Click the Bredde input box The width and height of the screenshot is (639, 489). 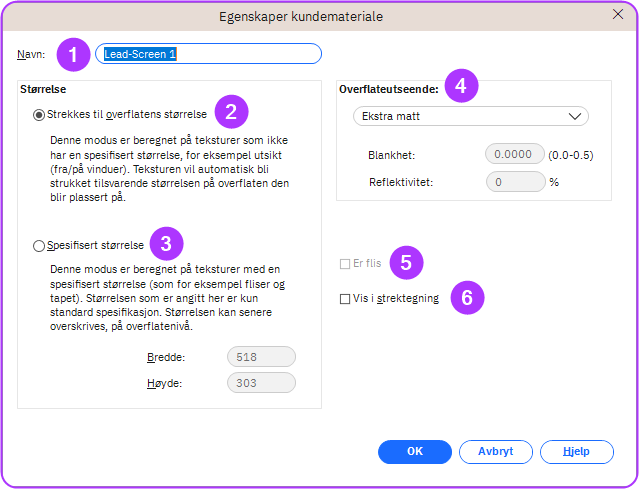click(x=260, y=356)
